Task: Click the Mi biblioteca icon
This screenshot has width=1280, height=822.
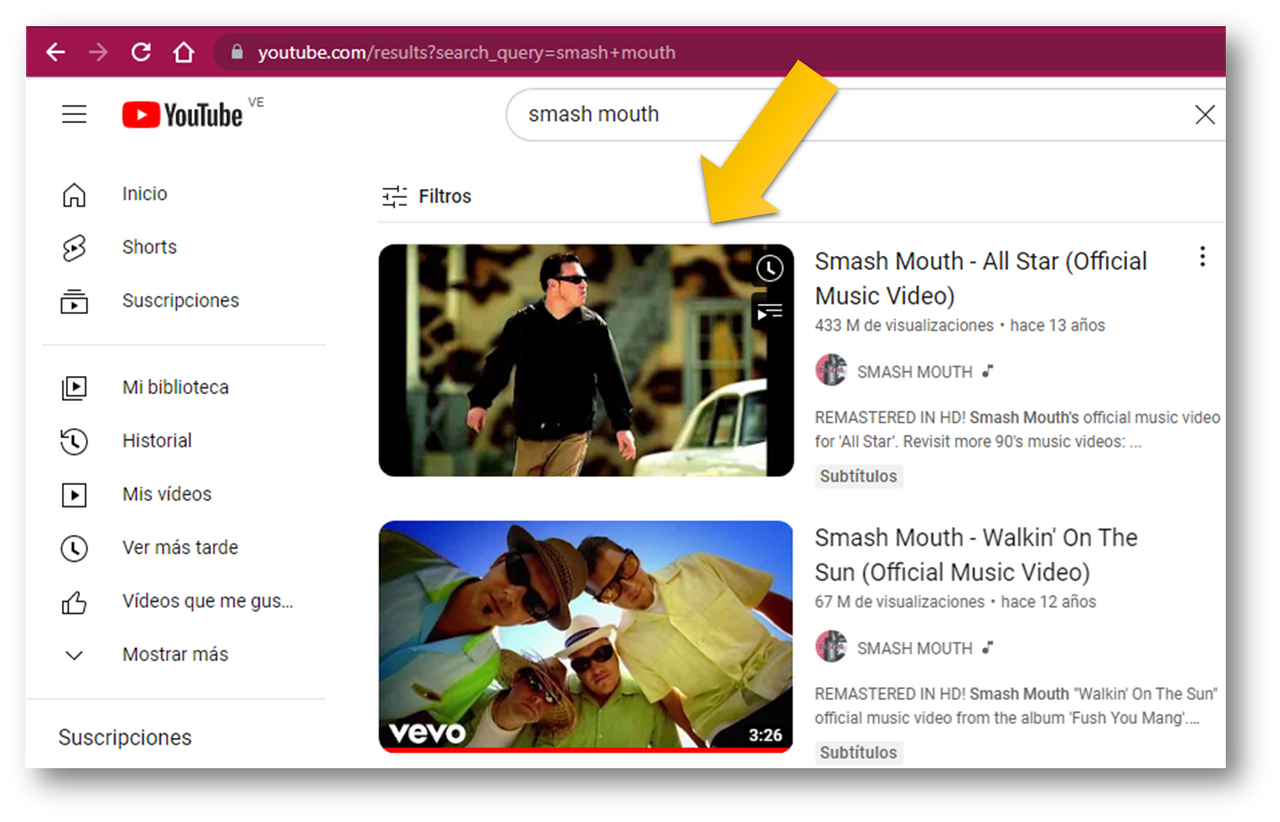Action: pyautogui.click(x=74, y=387)
